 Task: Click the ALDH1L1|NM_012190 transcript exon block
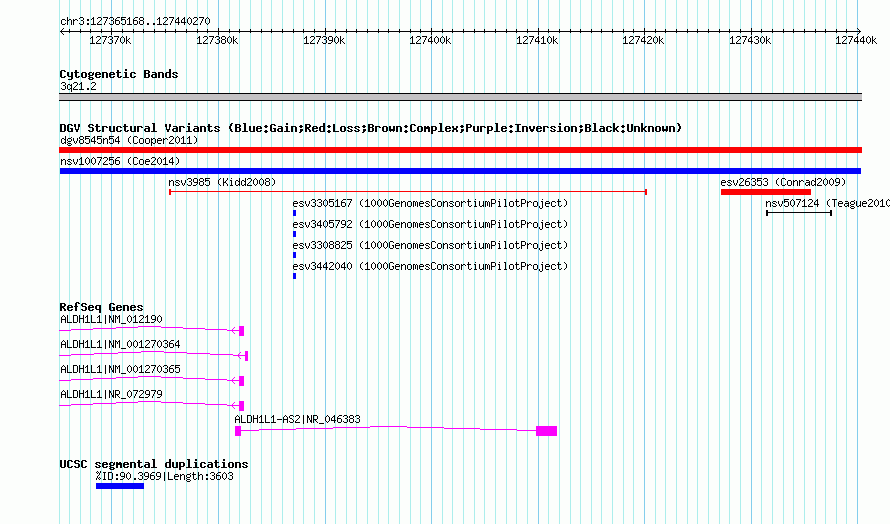tap(241, 330)
